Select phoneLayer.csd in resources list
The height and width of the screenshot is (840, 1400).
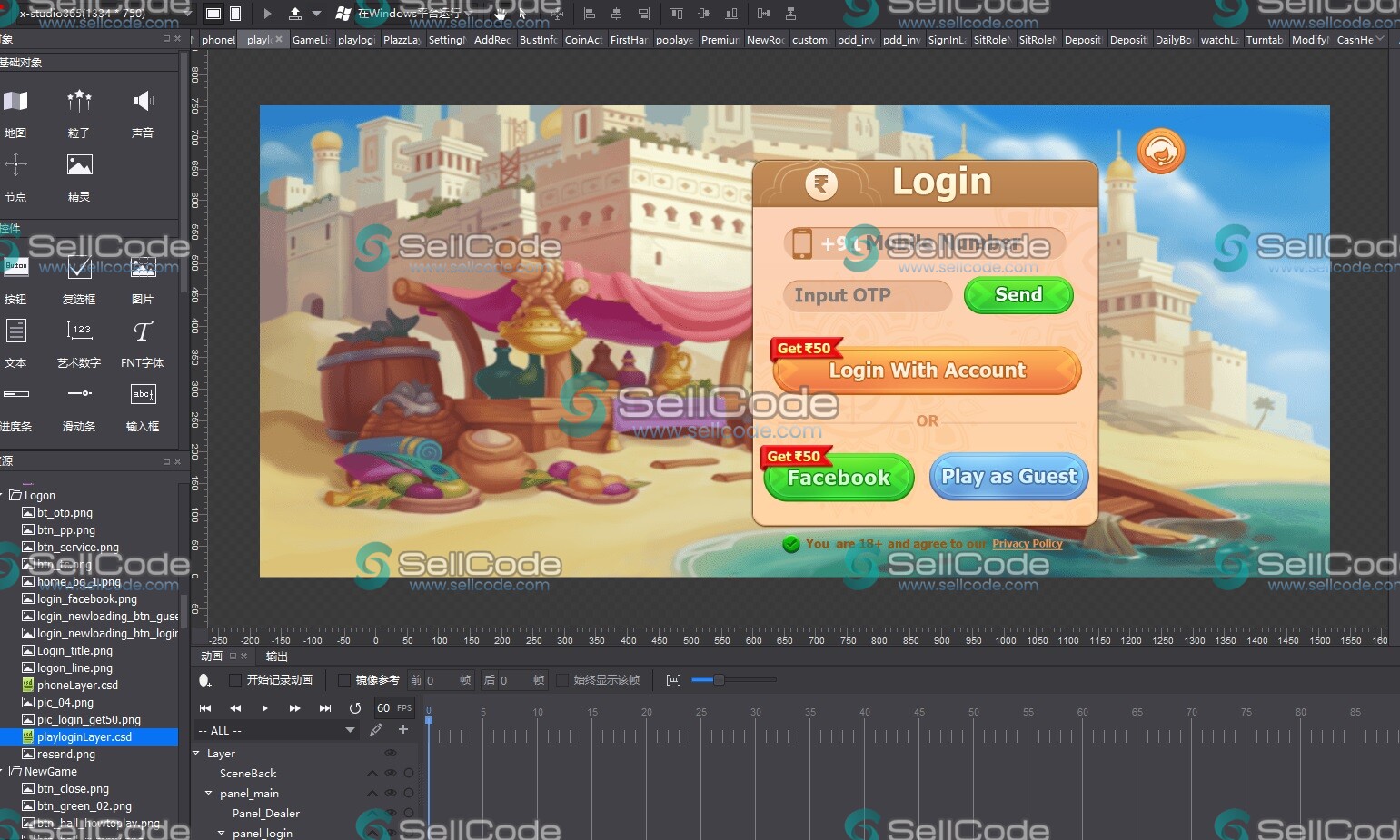77,686
